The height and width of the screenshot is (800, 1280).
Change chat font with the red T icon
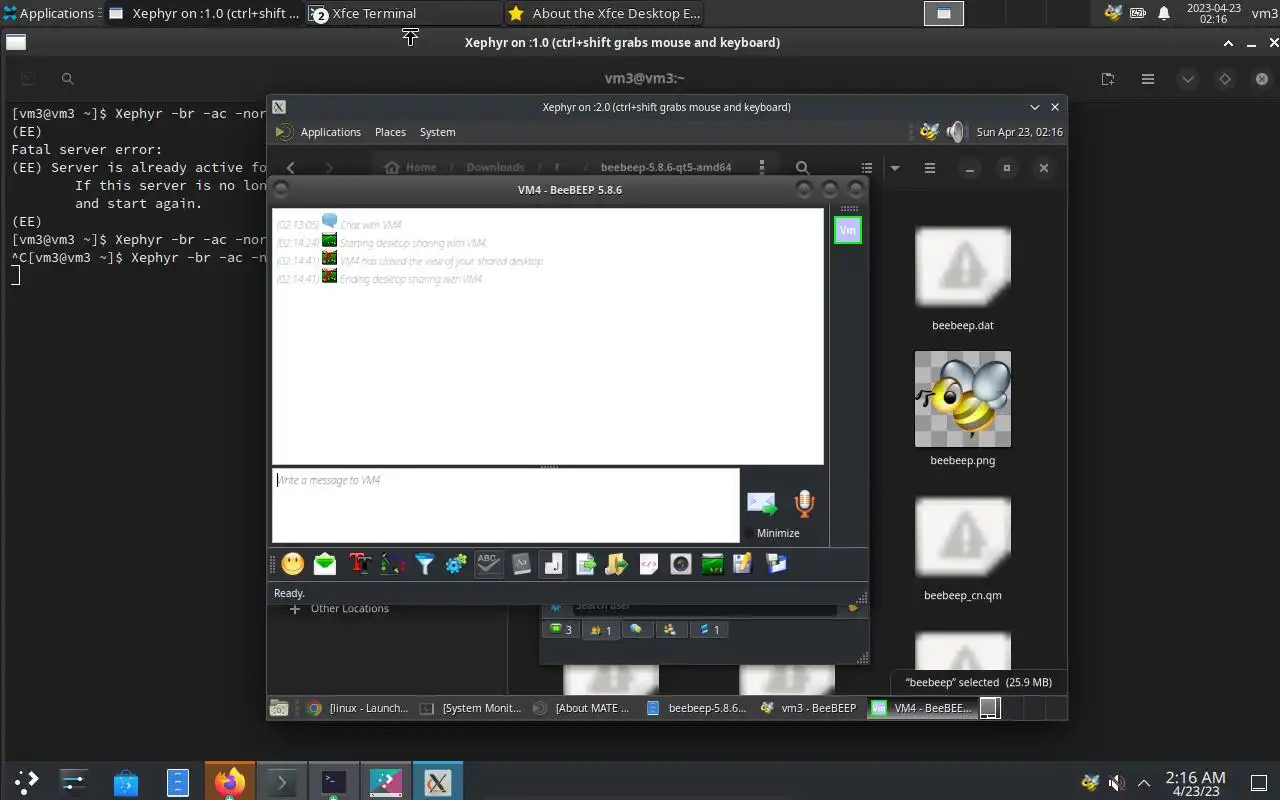360,564
